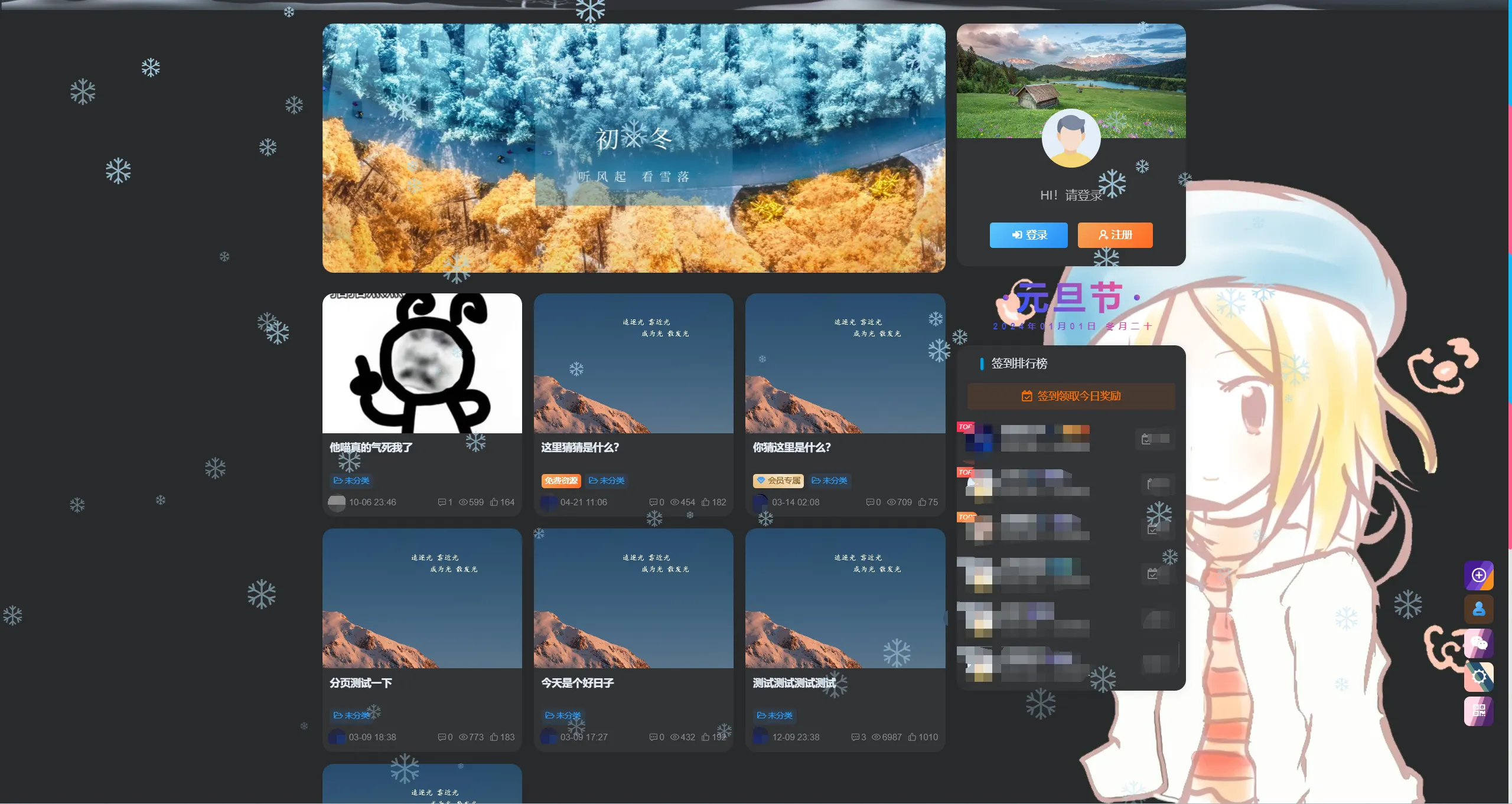Click view count 599 on 他喵真的气死我了
The image size is (1512, 804).
tap(471, 502)
